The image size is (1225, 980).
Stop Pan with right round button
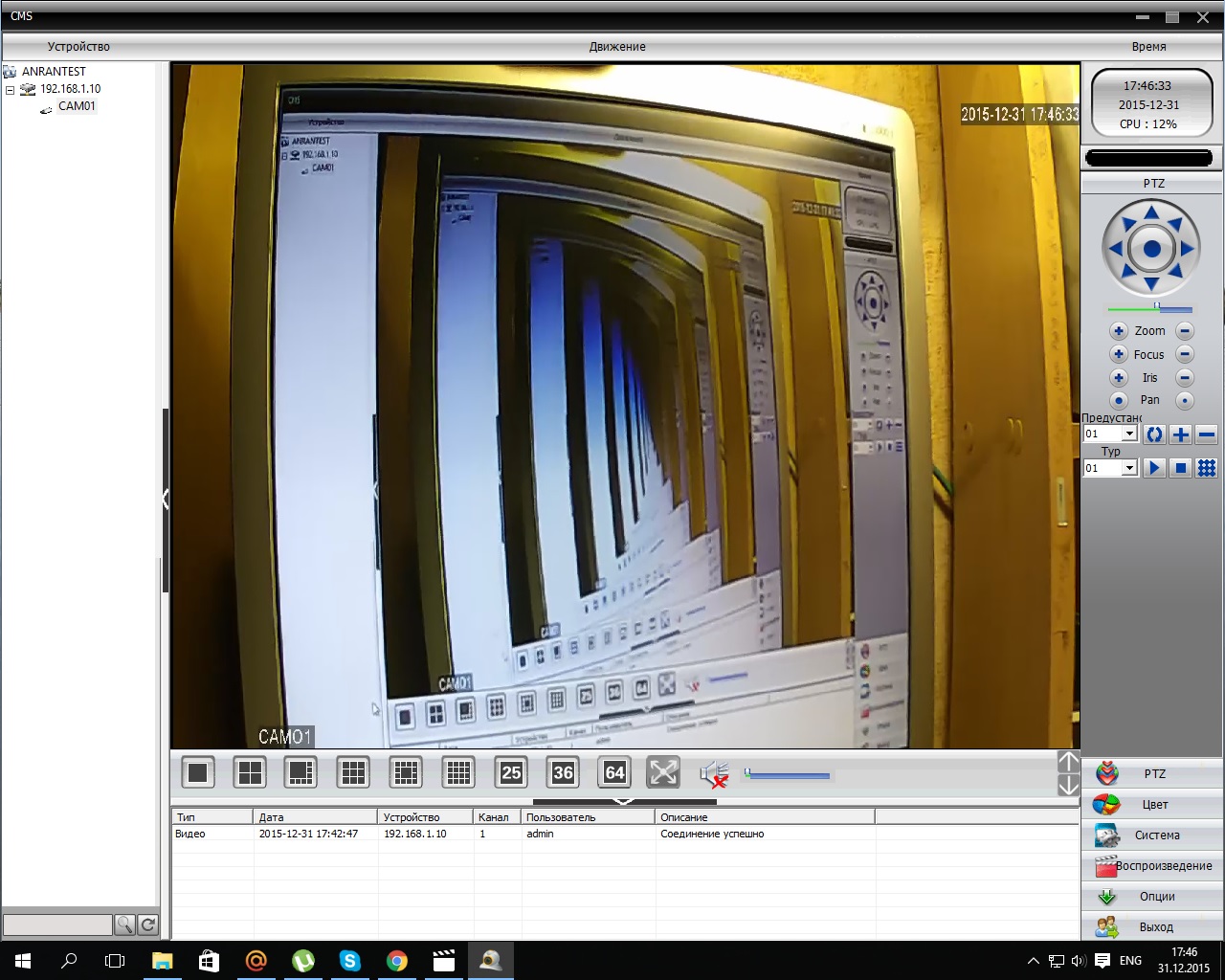[x=1185, y=400]
